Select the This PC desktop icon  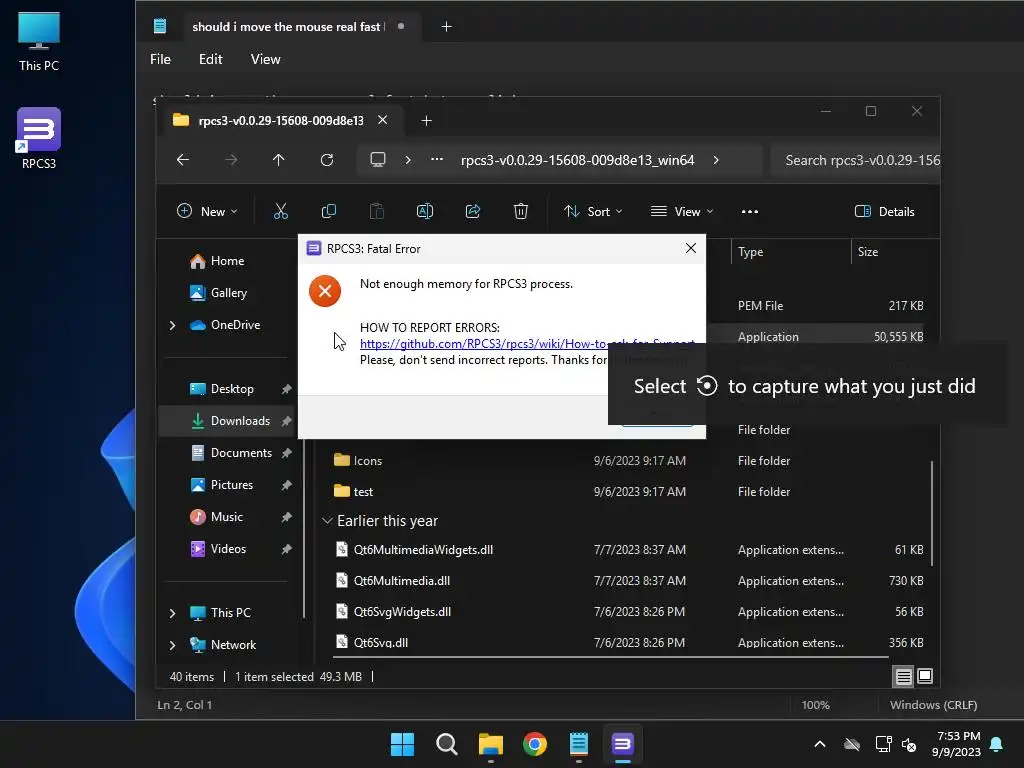(39, 41)
